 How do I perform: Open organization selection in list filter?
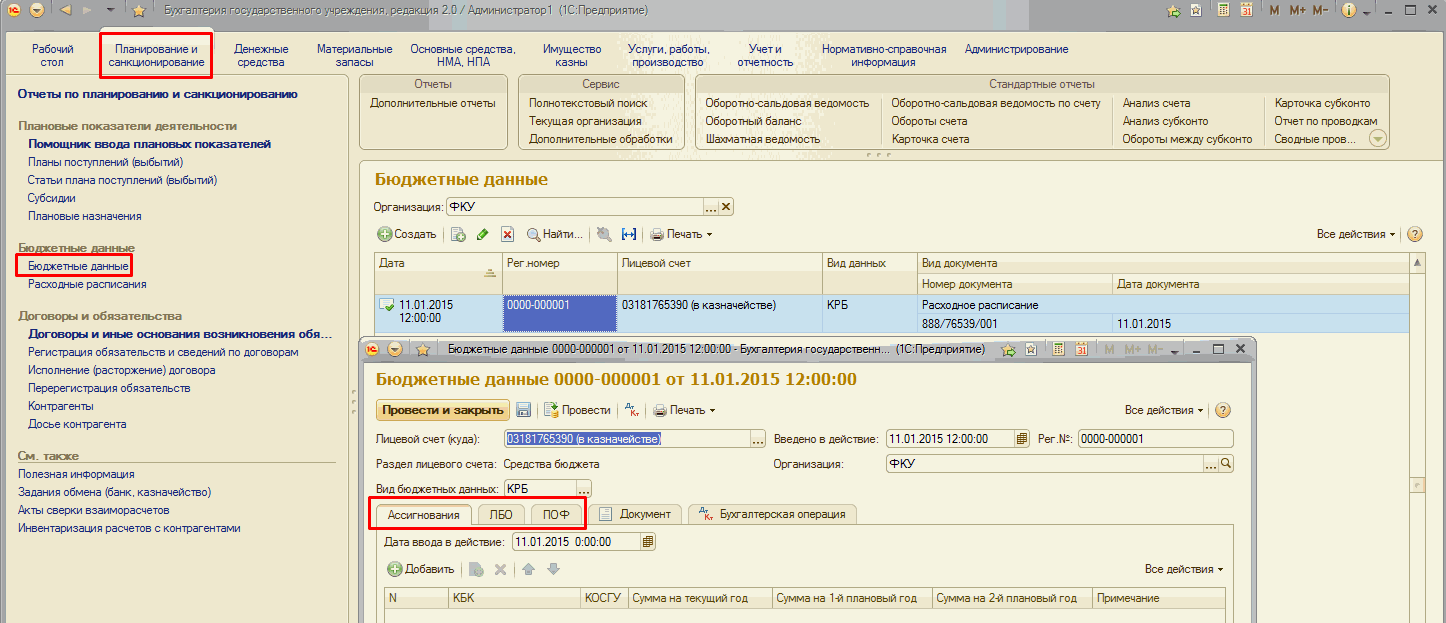pos(711,207)
